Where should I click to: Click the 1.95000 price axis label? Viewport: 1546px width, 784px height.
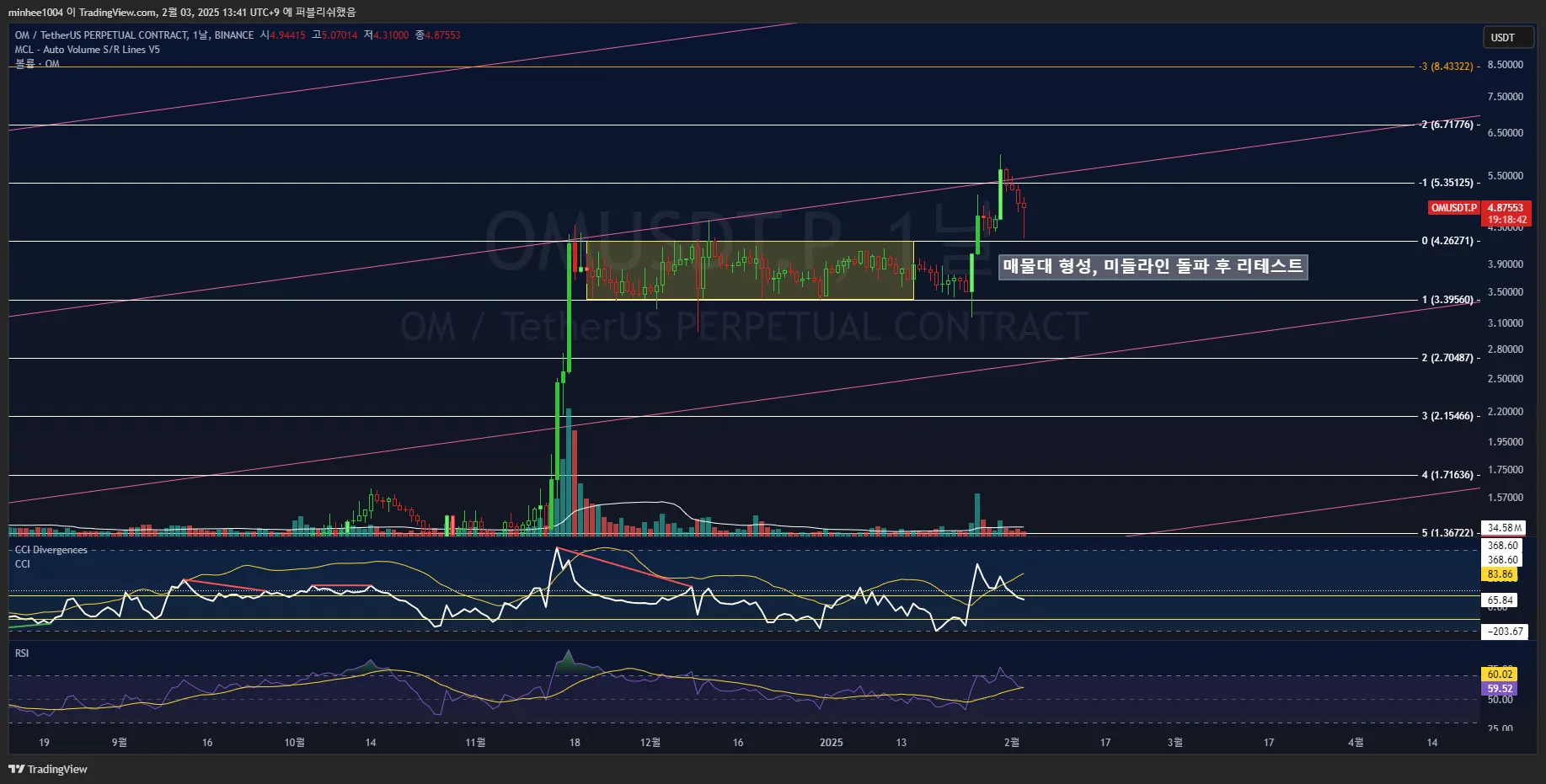1506,442
